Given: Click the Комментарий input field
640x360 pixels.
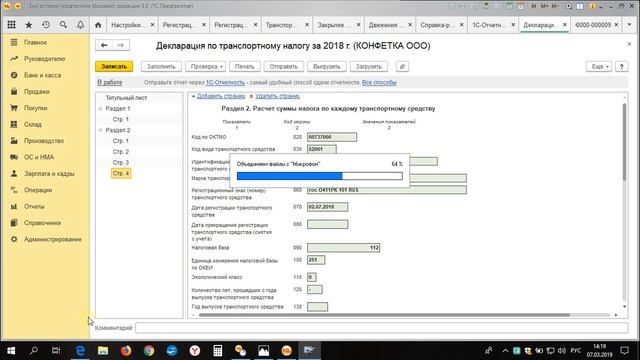Looking at the screenshot, I should 381,328.
